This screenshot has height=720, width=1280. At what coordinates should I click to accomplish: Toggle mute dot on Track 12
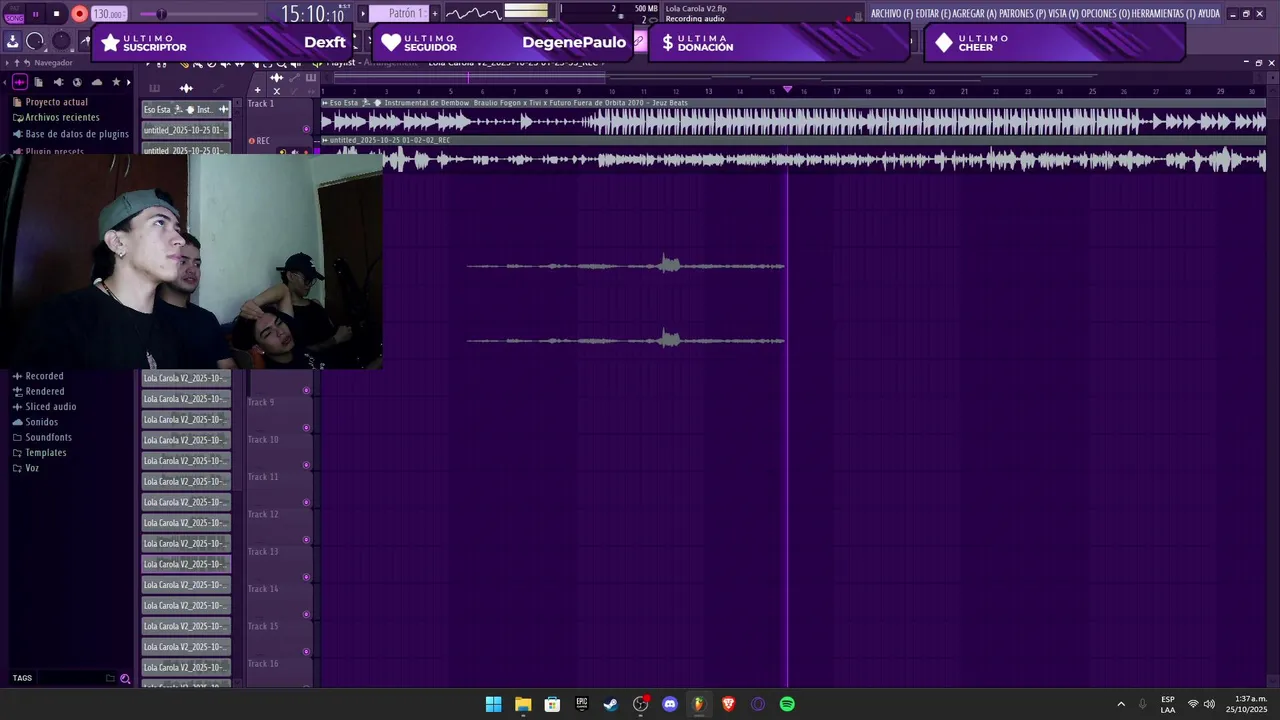[306, 540]
